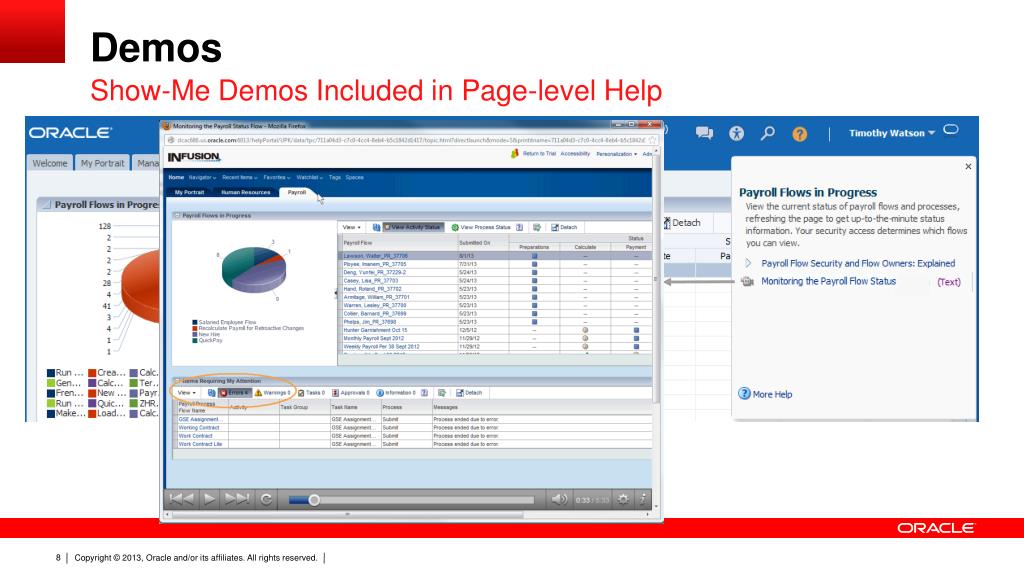Click the More Help link
The image size is (1024, 576).
pyautogui.click(x=772, y=394)
